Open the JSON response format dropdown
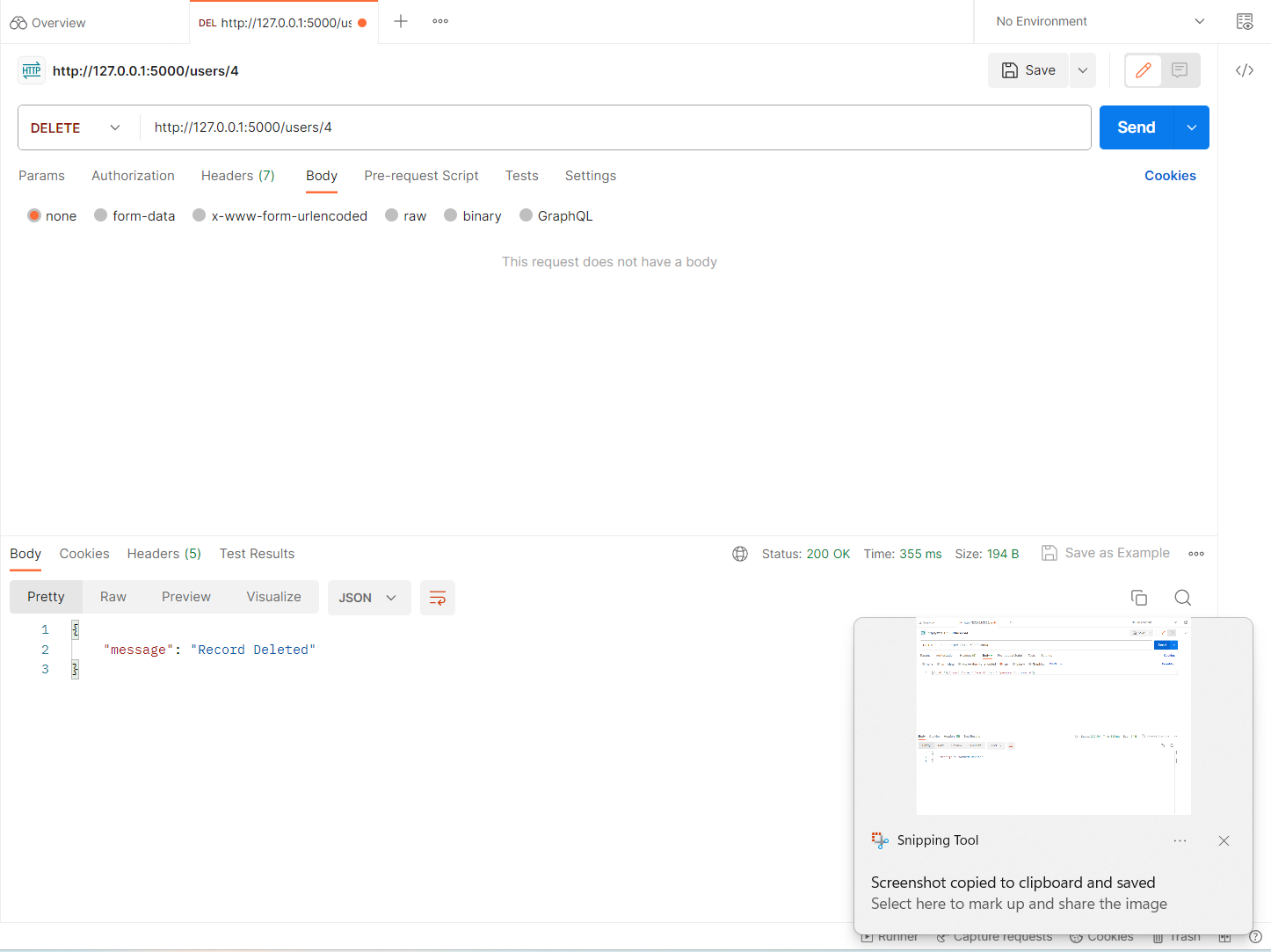 point(368,598)
